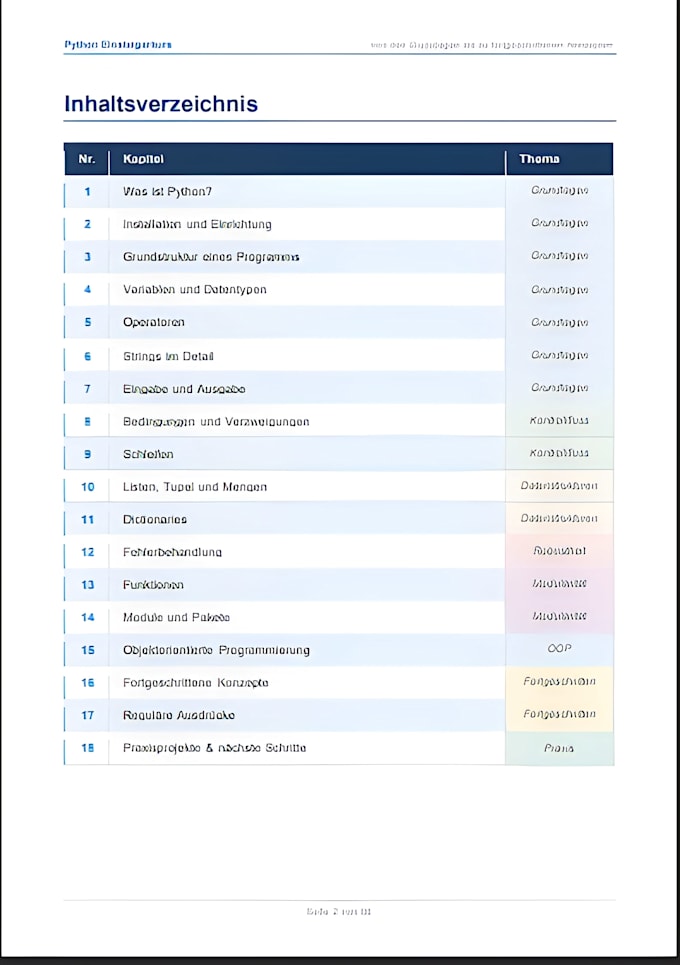Click the 'Kapitel' column header
This screenshot has height=965, width=680.
pyautogui.click(x=143, y=159)
